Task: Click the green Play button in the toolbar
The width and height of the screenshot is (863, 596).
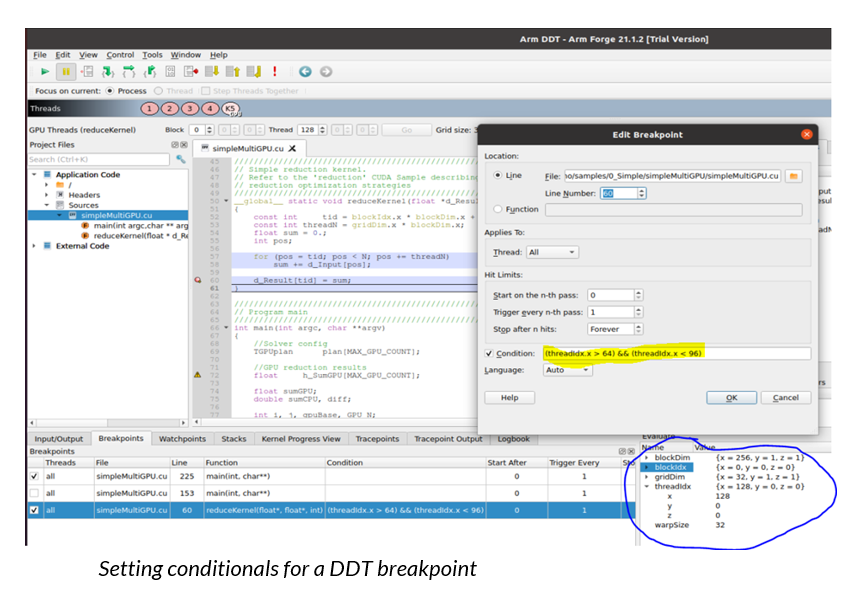Action: point(44,71)
